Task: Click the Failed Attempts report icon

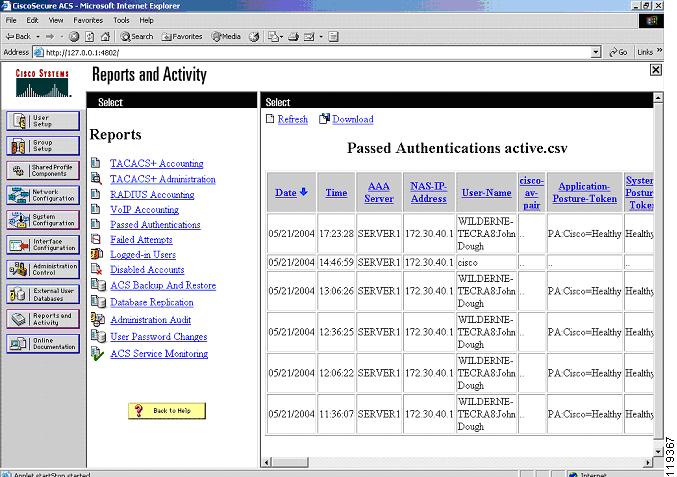Action: [x=96, y=239]
